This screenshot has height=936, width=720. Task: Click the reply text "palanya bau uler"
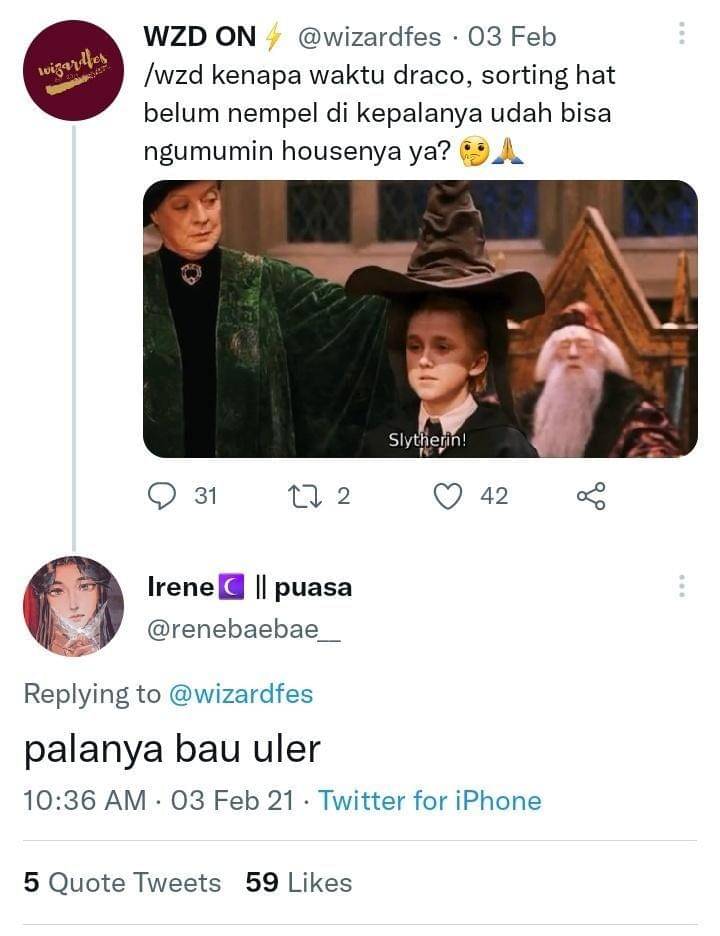(172, 750)
